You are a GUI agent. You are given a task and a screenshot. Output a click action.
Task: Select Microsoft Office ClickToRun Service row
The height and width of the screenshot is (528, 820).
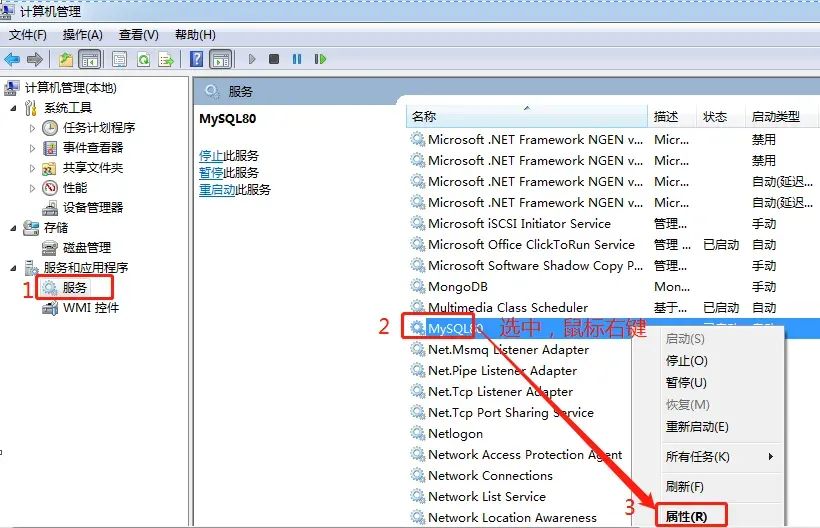[613, 244]
